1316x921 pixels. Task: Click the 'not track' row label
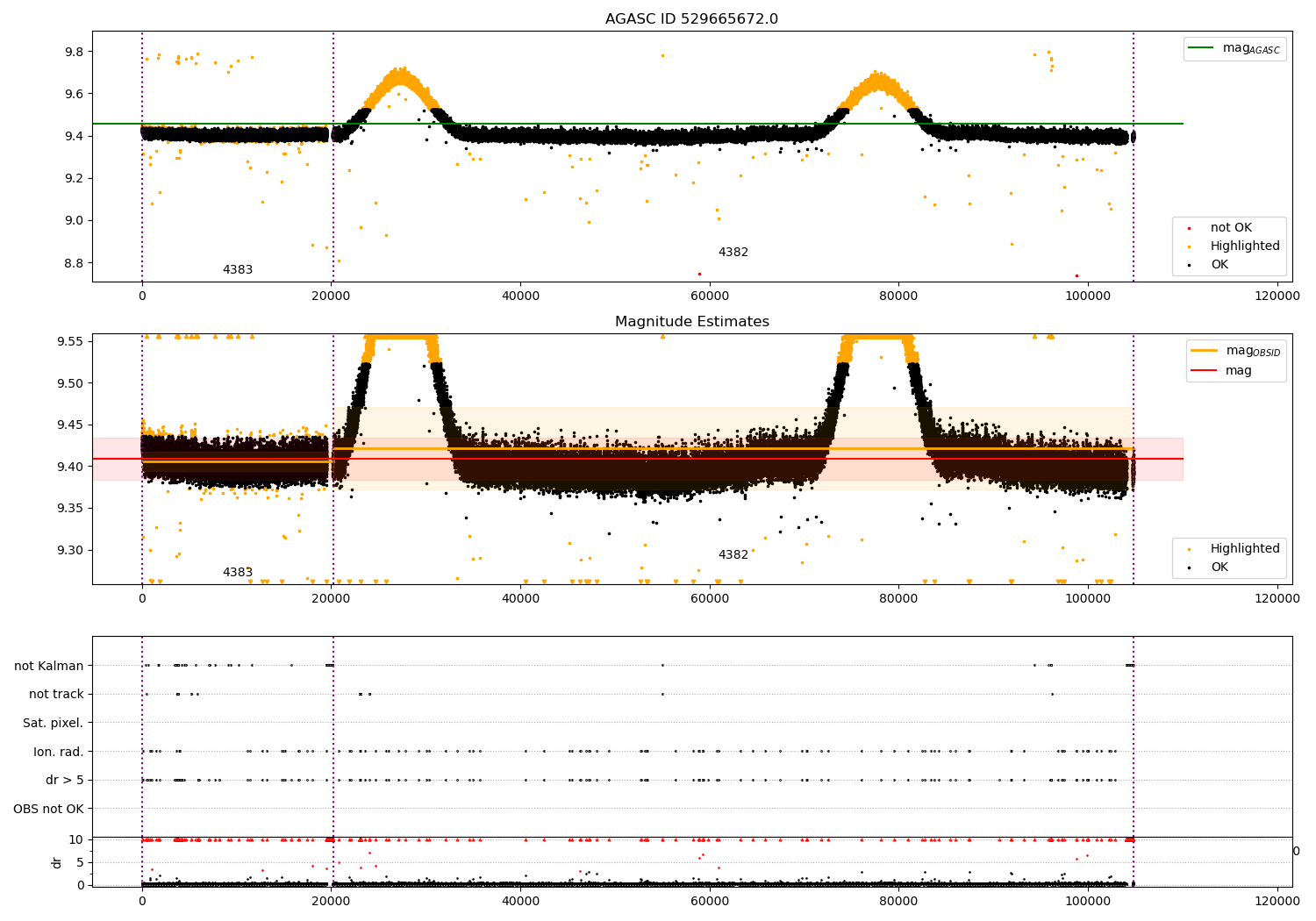[56, 695]
